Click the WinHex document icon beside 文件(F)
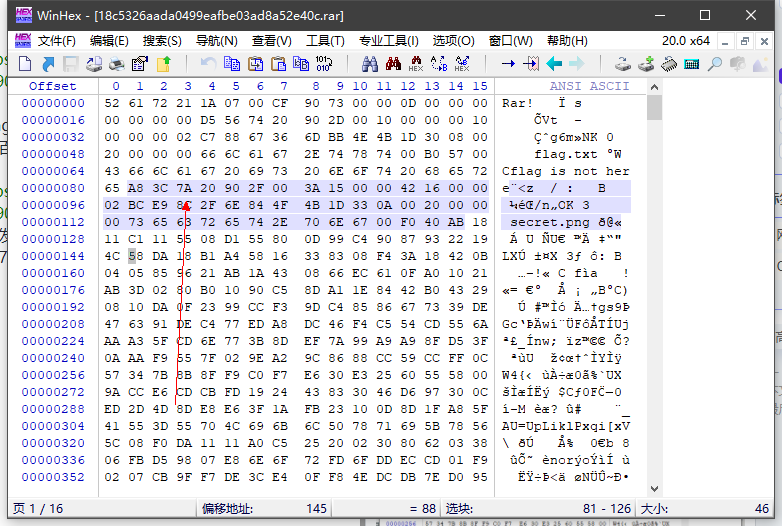This screenshot has width=782, height=526. 23,40
